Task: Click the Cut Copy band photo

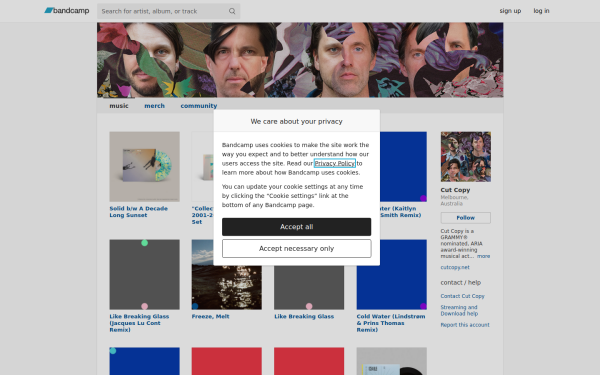Action: pos(466,157)
